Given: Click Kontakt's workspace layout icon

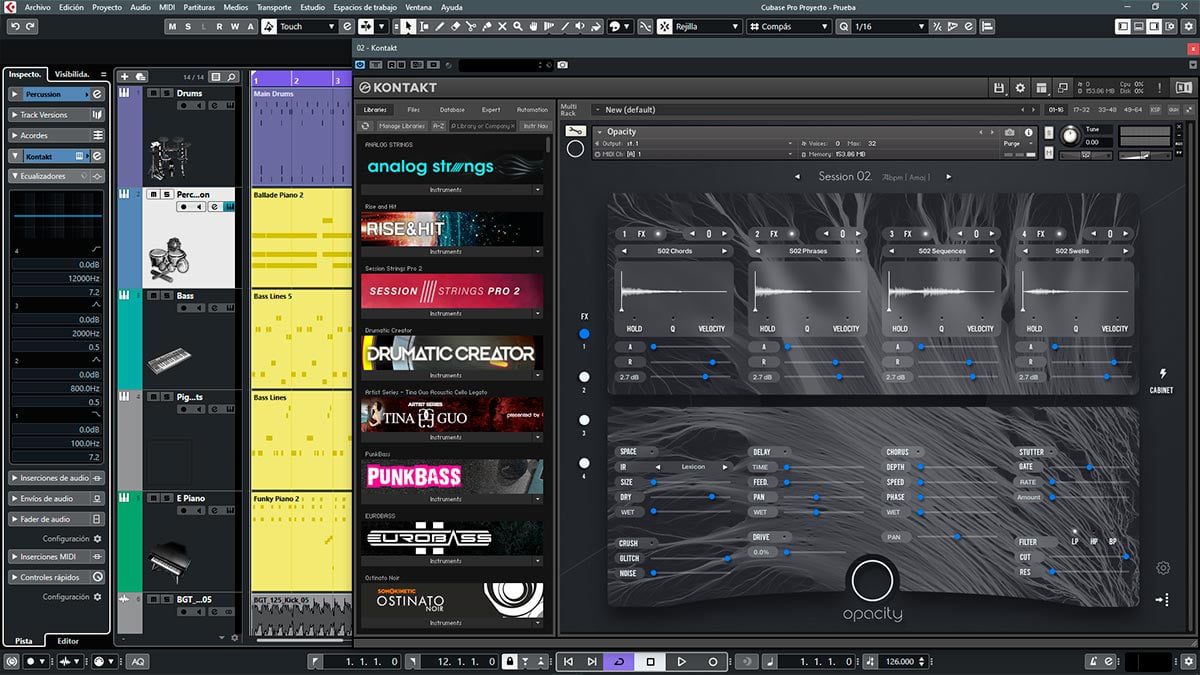Looking at the screenshot, I should (x=1041, y=88).
